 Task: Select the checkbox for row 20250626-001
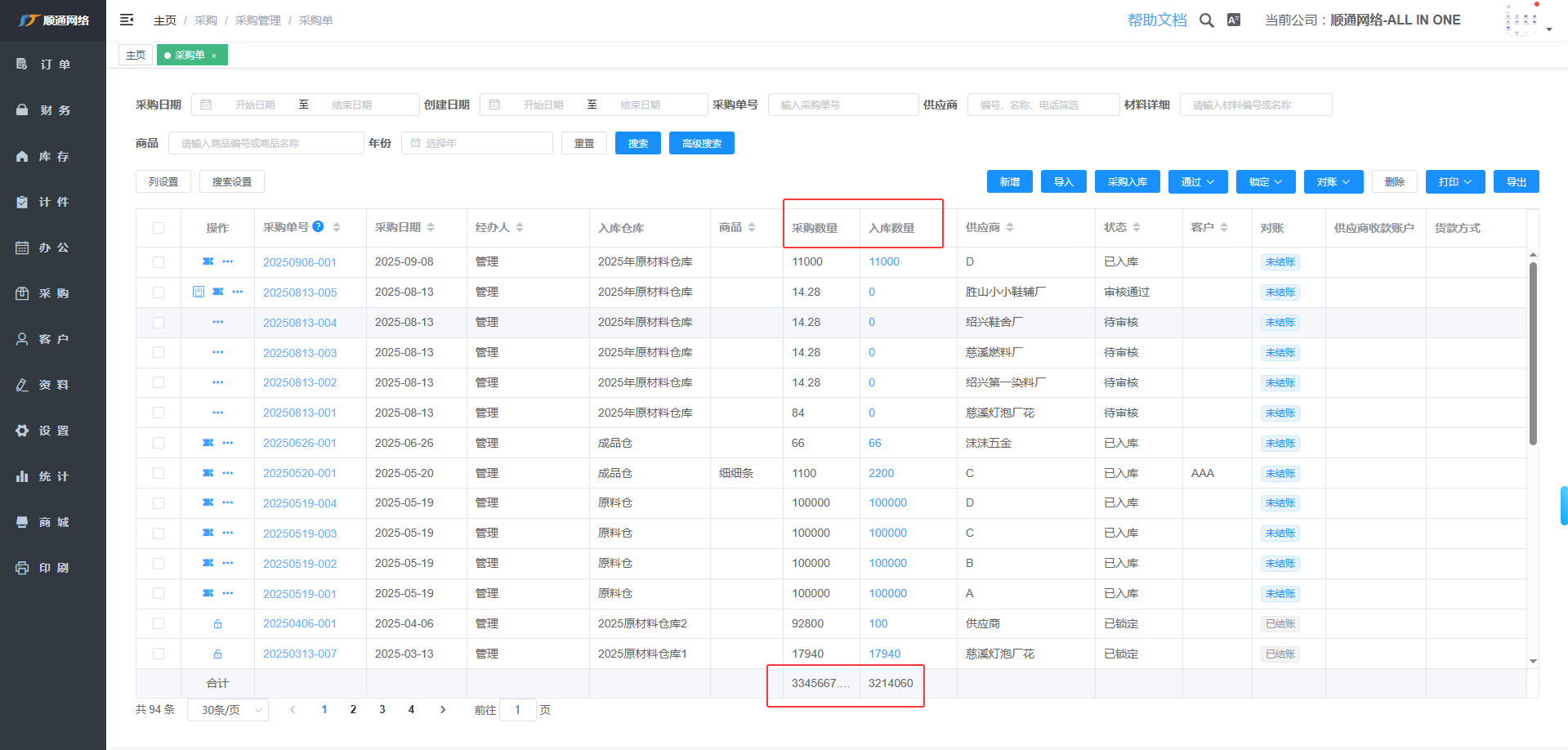click(159, 443)
